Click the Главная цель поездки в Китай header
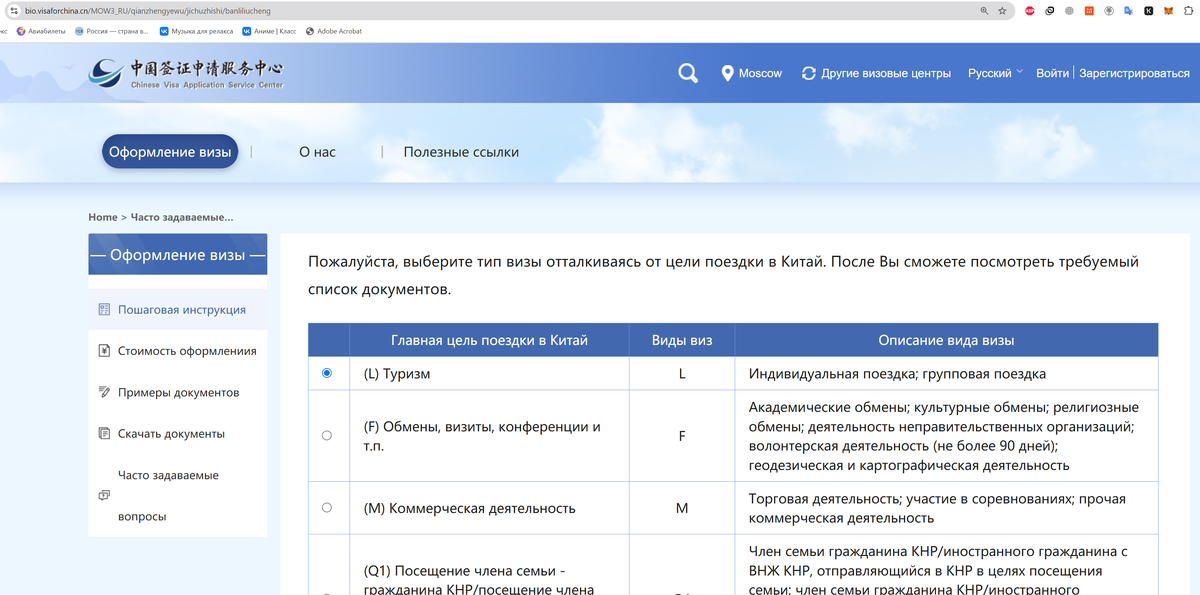 click(489, 340)
